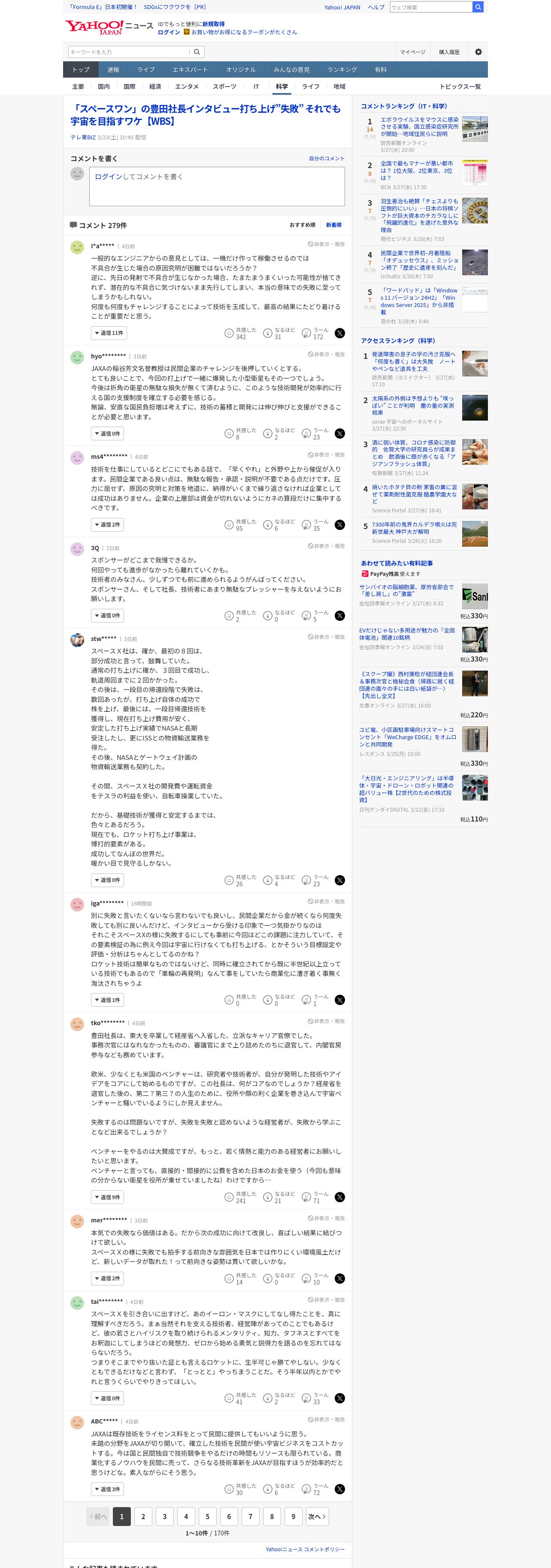
Task: Click うーん icon on I*a***** comment
Action: (x=306, y=333)
